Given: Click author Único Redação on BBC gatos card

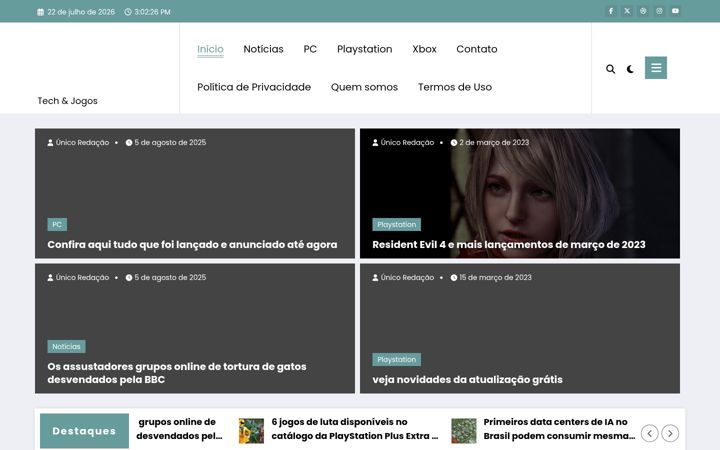Looking at the screenshot, I should click(78, 278).
